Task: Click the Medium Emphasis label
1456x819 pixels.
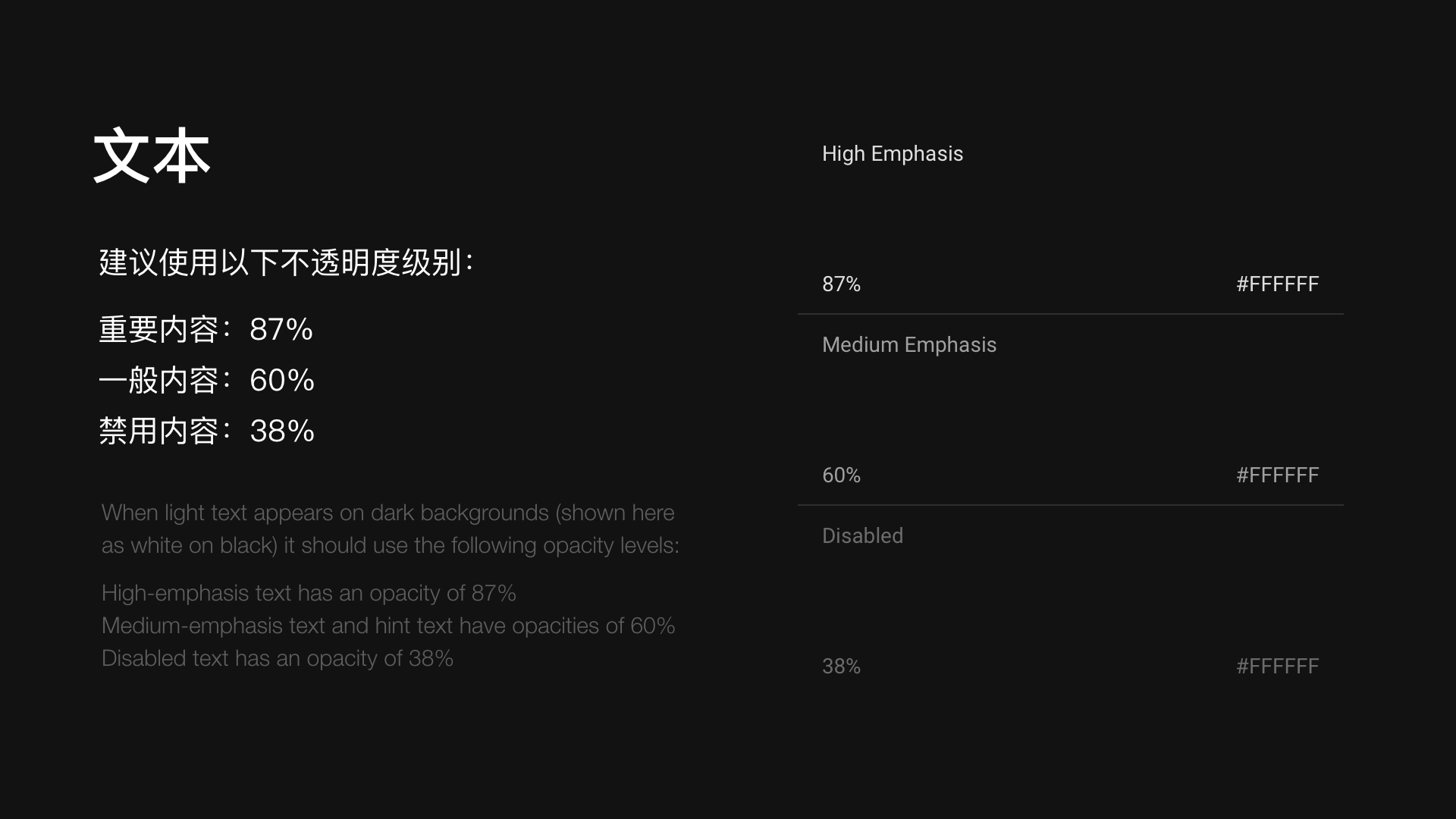Action: (908, 345)
